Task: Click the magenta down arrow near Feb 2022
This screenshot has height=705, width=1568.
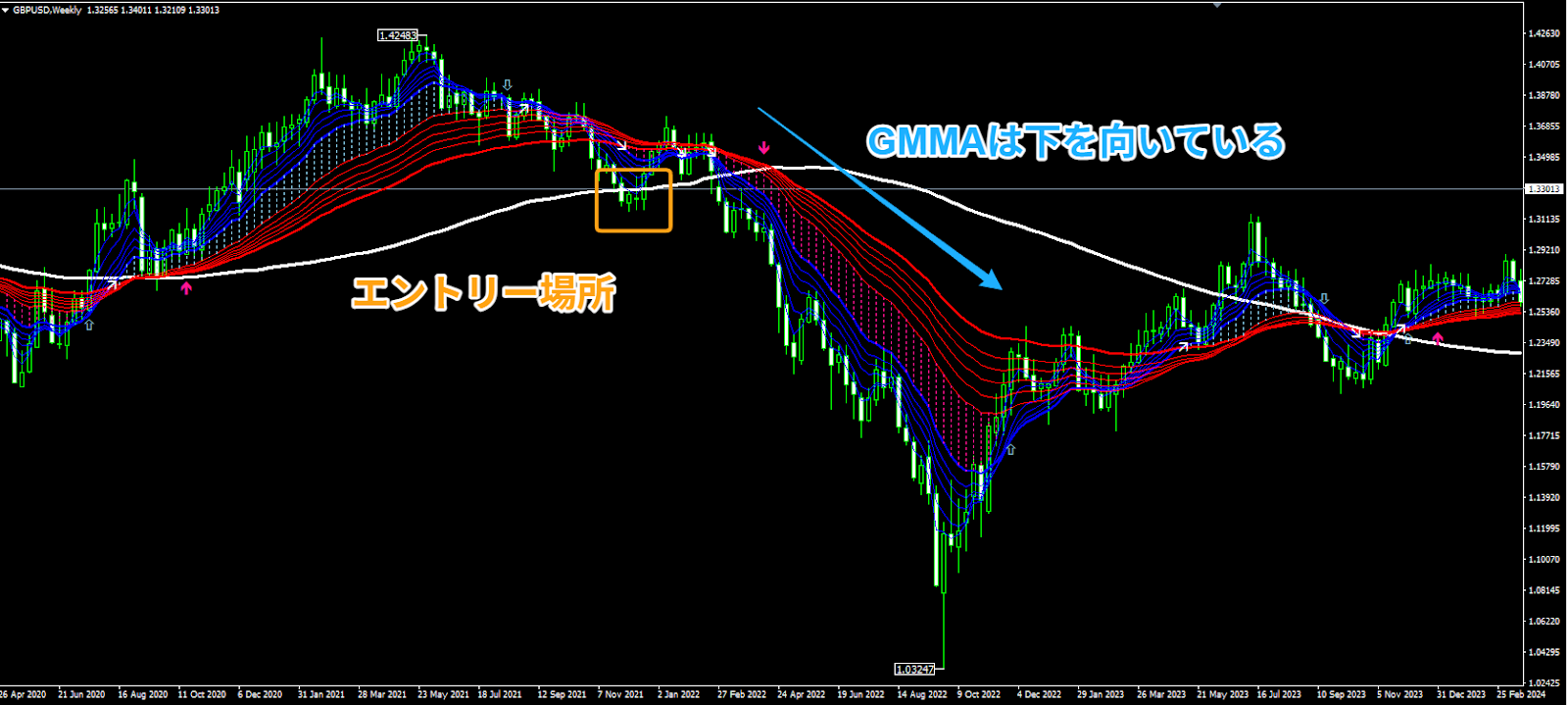Action: pyautogui.click(x=764, y=148)
